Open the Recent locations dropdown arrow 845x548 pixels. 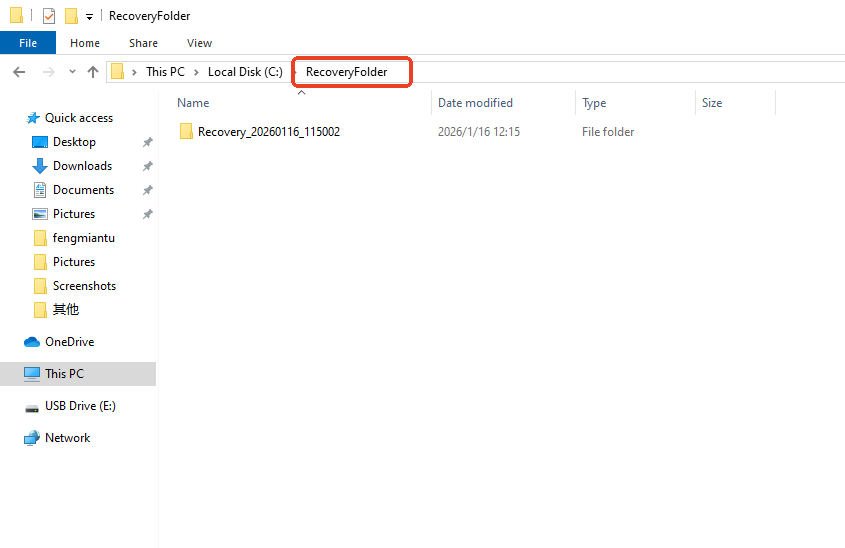point(72,72)
